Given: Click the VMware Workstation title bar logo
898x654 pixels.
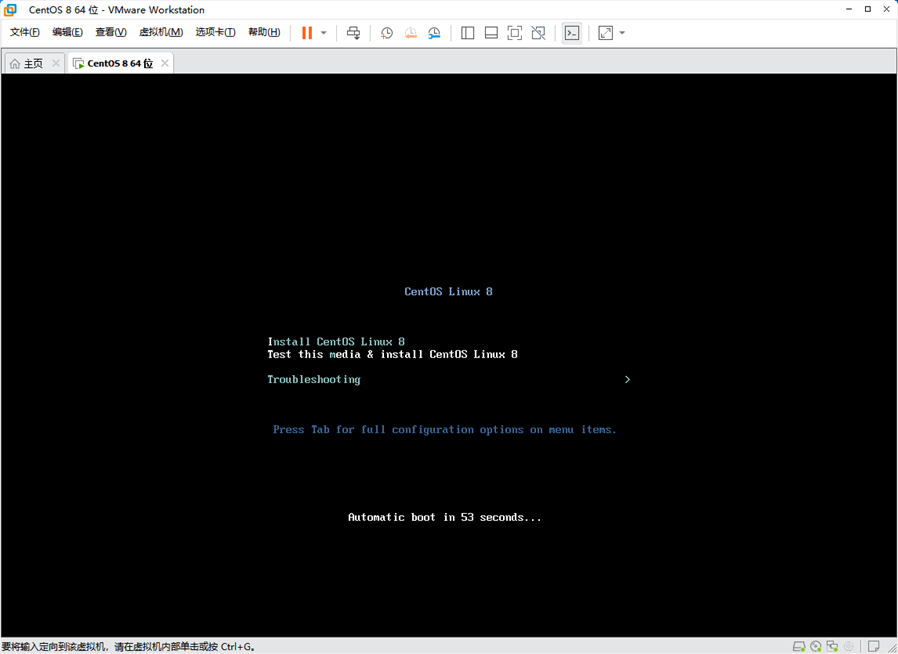Looking at the screenshot, I should (x=10, y=10).
